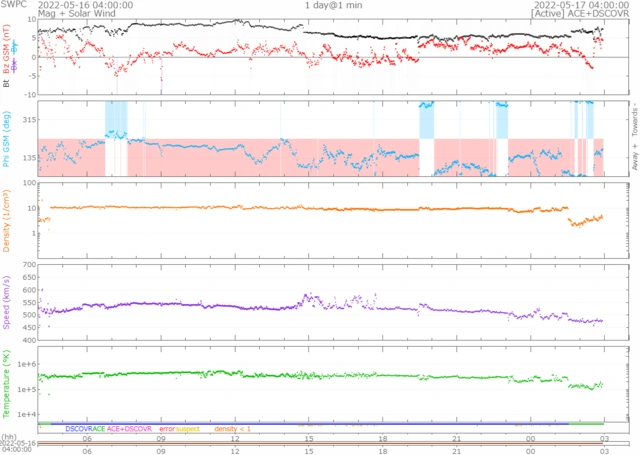Click the 450 tick on Speed axis
Screen dimensions: 640x455
click(x=29, y=327)
